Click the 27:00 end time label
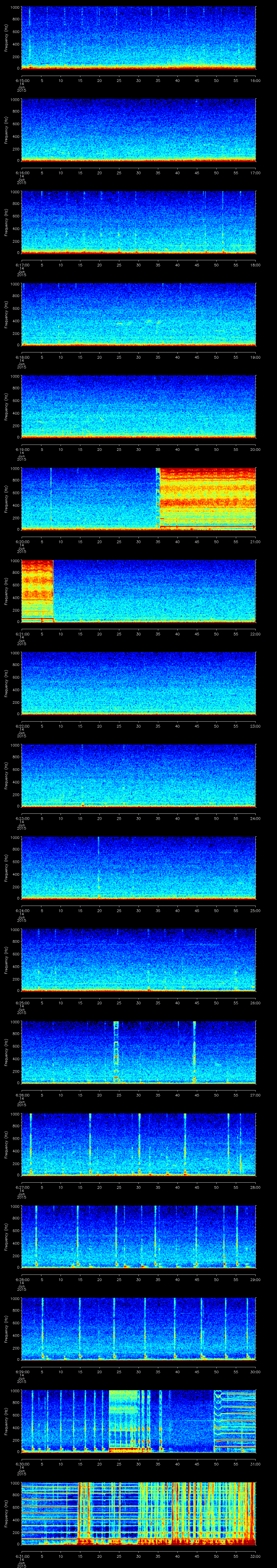This screenshot has height=1568, width=277. [x=256, y=1095]
